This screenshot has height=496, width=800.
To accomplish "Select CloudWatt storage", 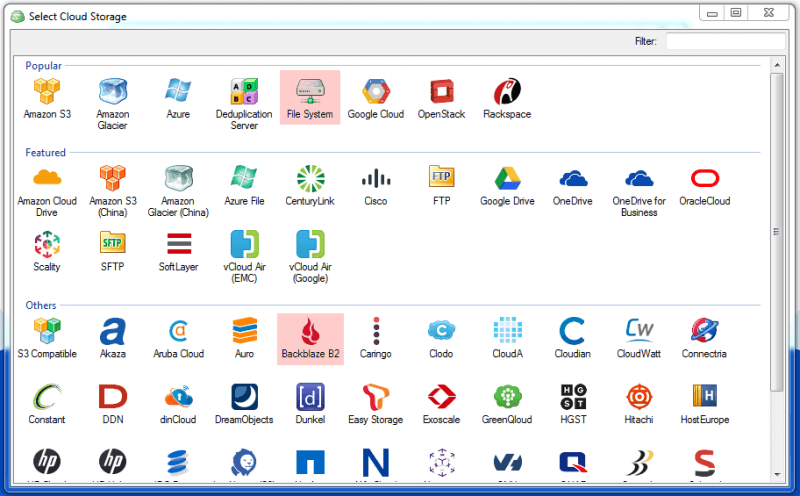I will click(x=639, y=338).
